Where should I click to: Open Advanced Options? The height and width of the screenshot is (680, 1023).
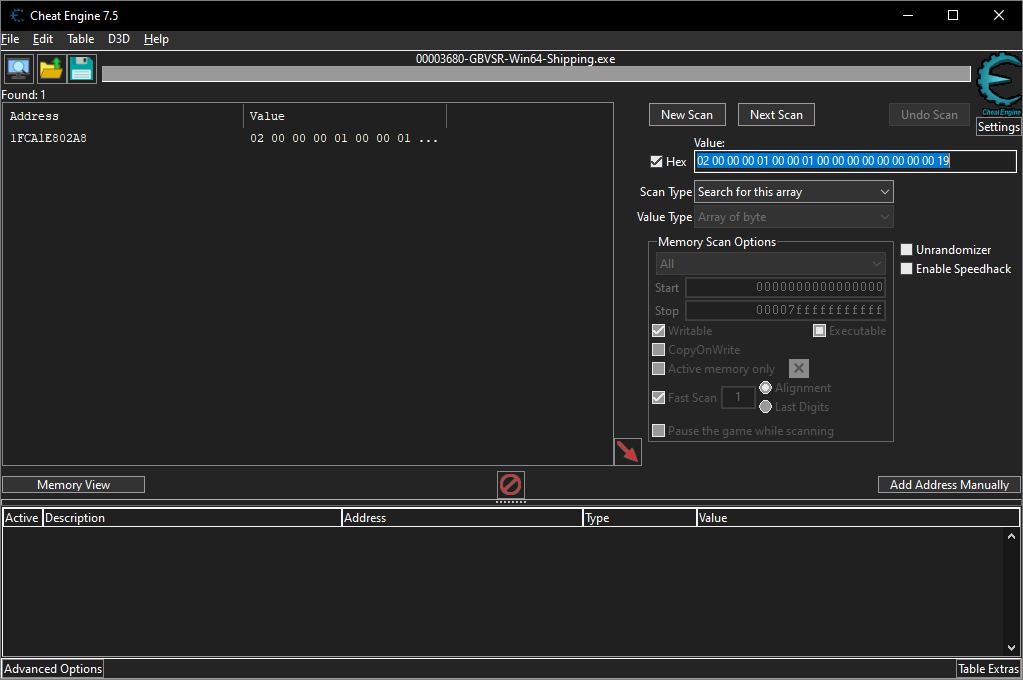53,669
